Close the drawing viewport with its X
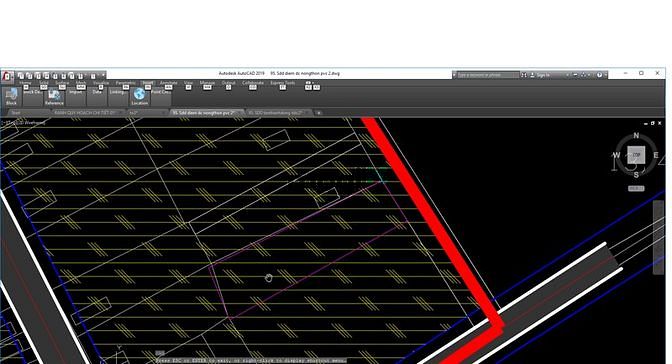 pyautogui.click(x=660, y=123)
